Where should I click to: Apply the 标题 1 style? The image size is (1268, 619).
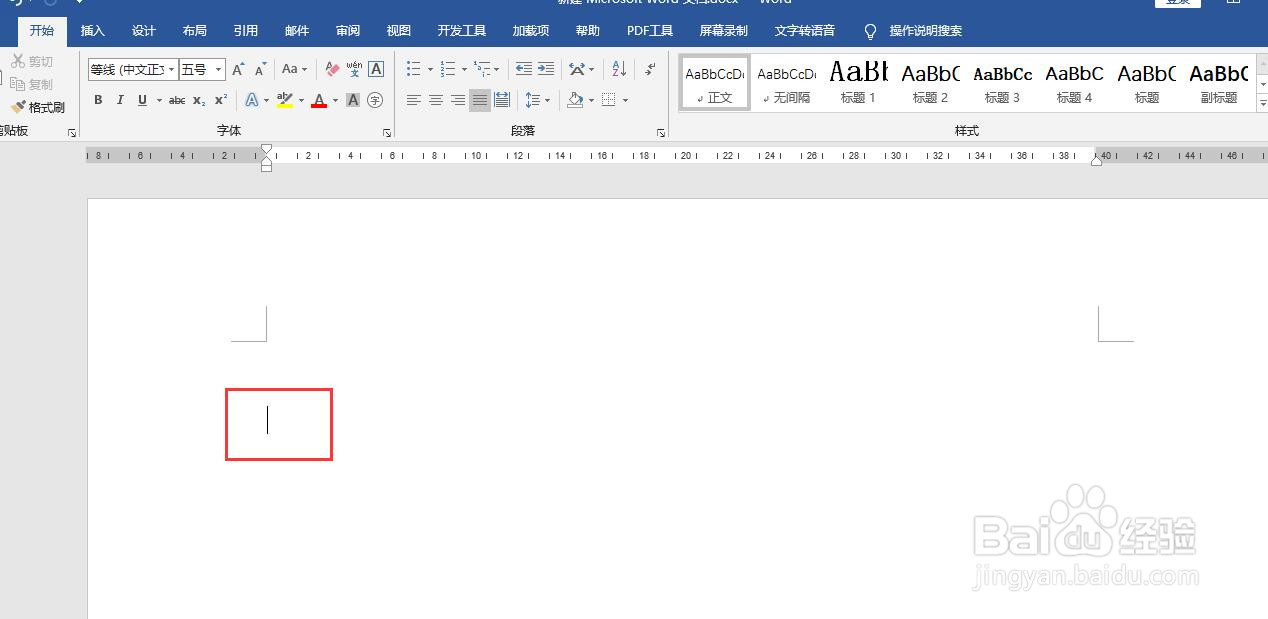(x=858, y=82)
